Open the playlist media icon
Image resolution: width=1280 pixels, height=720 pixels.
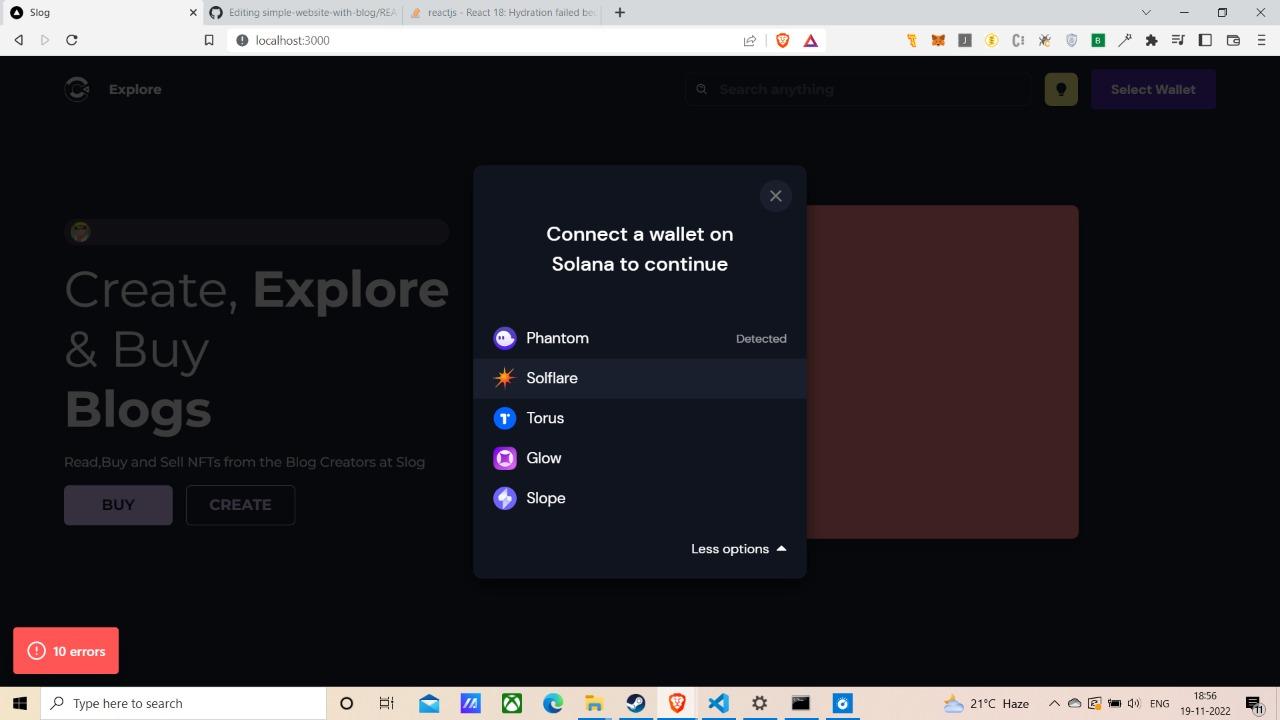pos(1178,40)
